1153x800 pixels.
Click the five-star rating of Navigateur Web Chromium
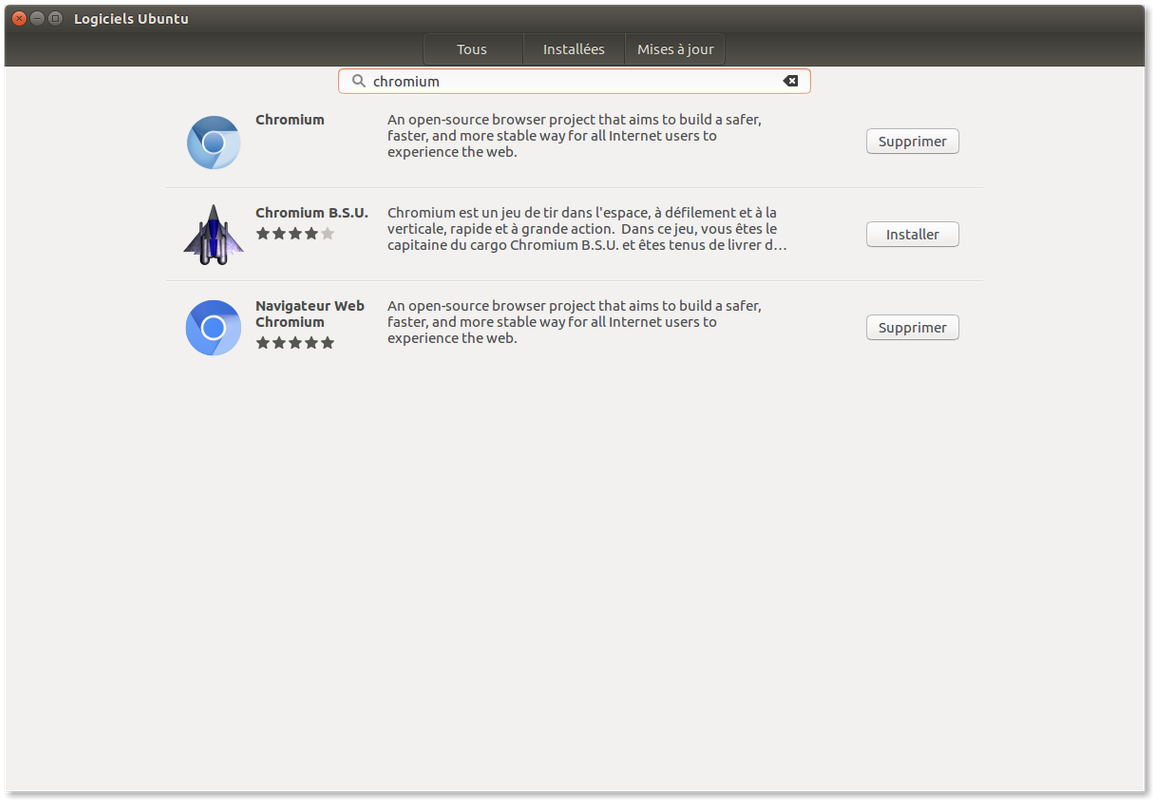[295, 343]
